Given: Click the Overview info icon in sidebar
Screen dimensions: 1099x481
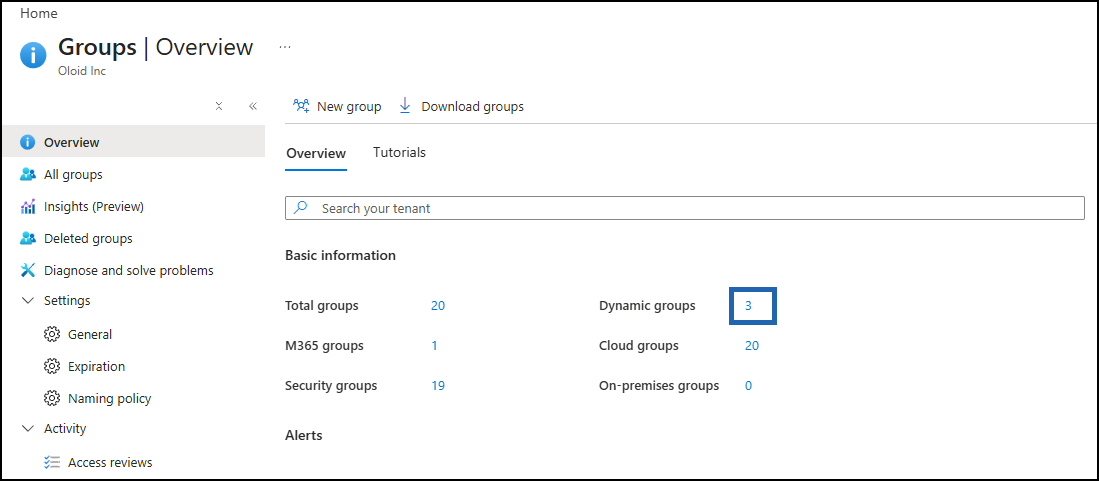Looking at the screenshot, I should [x=27, y=142].
